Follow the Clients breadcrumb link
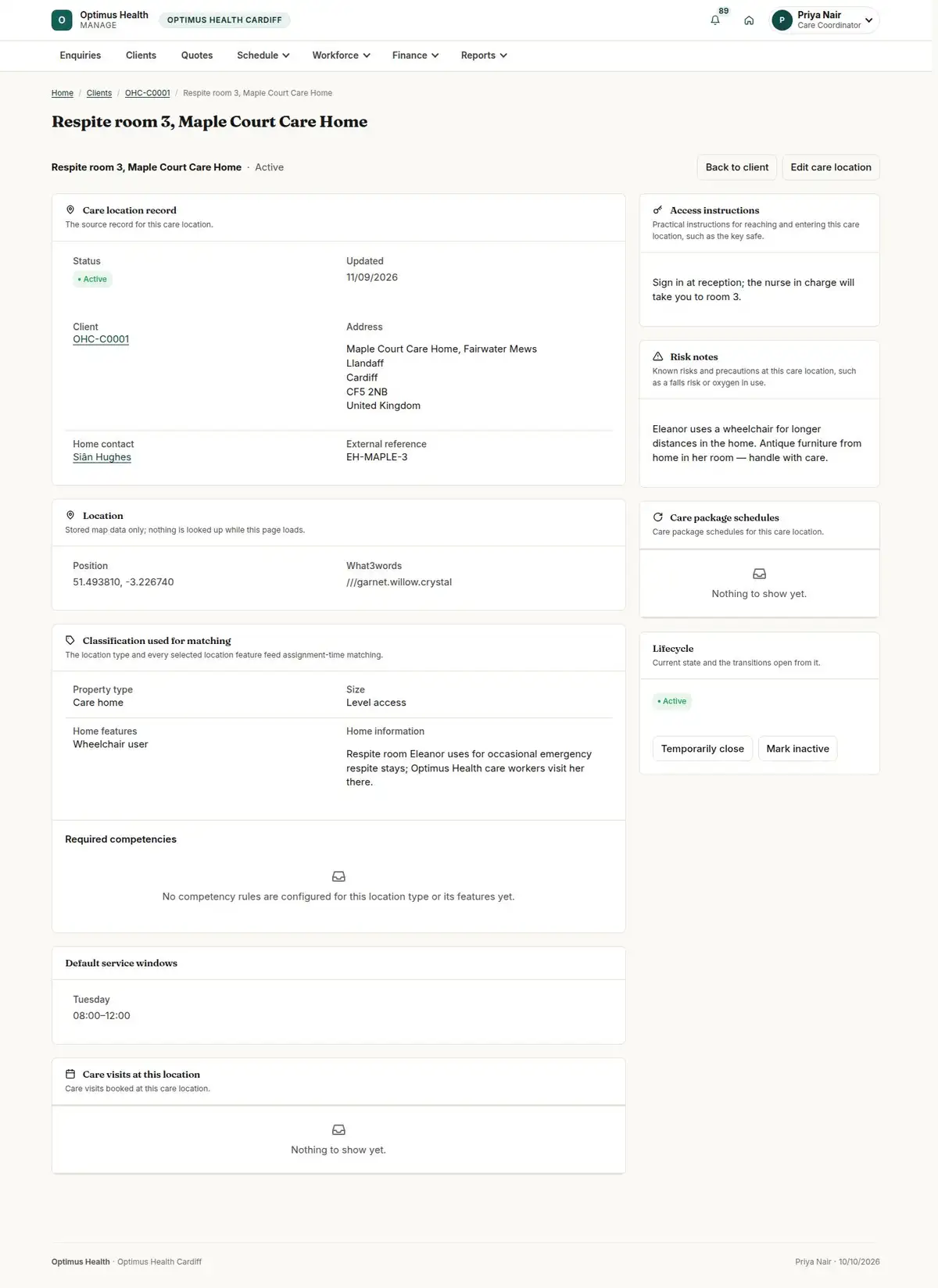Screen dimensions: 938x1288 99,93
